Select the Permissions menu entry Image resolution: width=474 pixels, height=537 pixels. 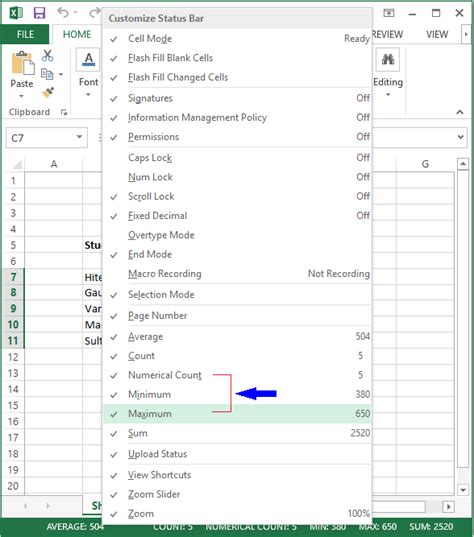click(x=237, y=137)
